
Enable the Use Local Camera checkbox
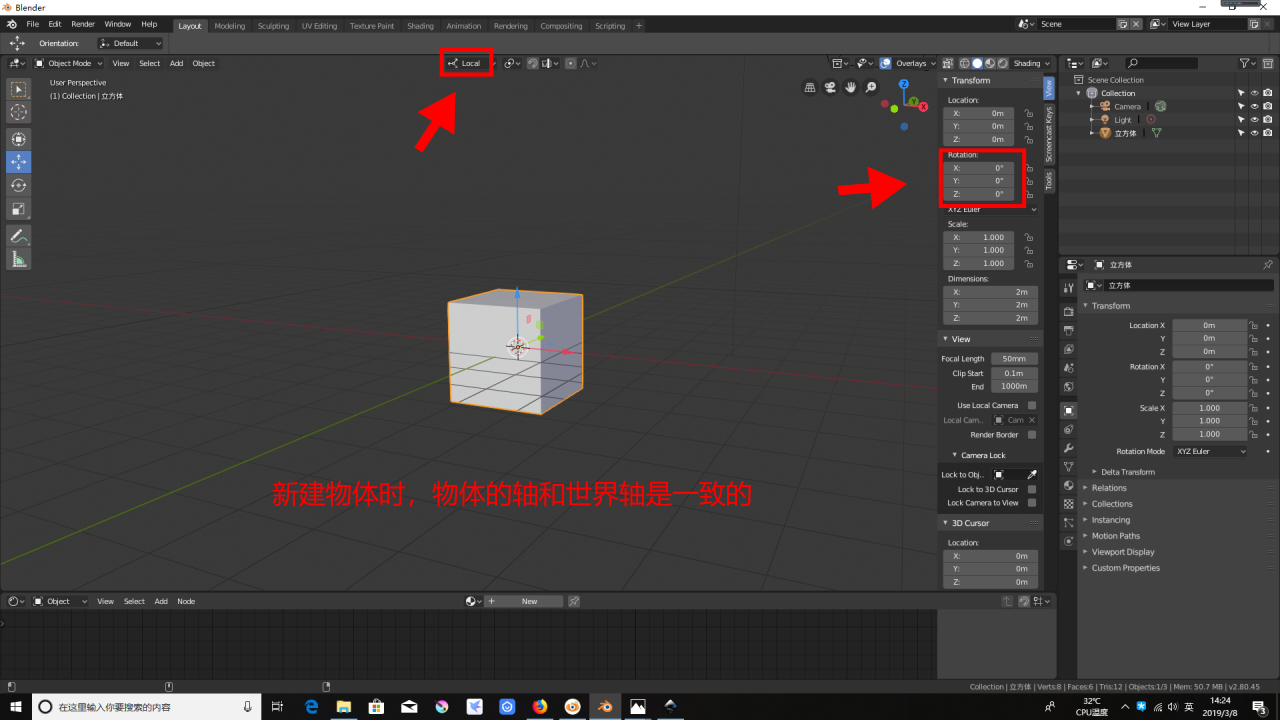point(1032,405)
